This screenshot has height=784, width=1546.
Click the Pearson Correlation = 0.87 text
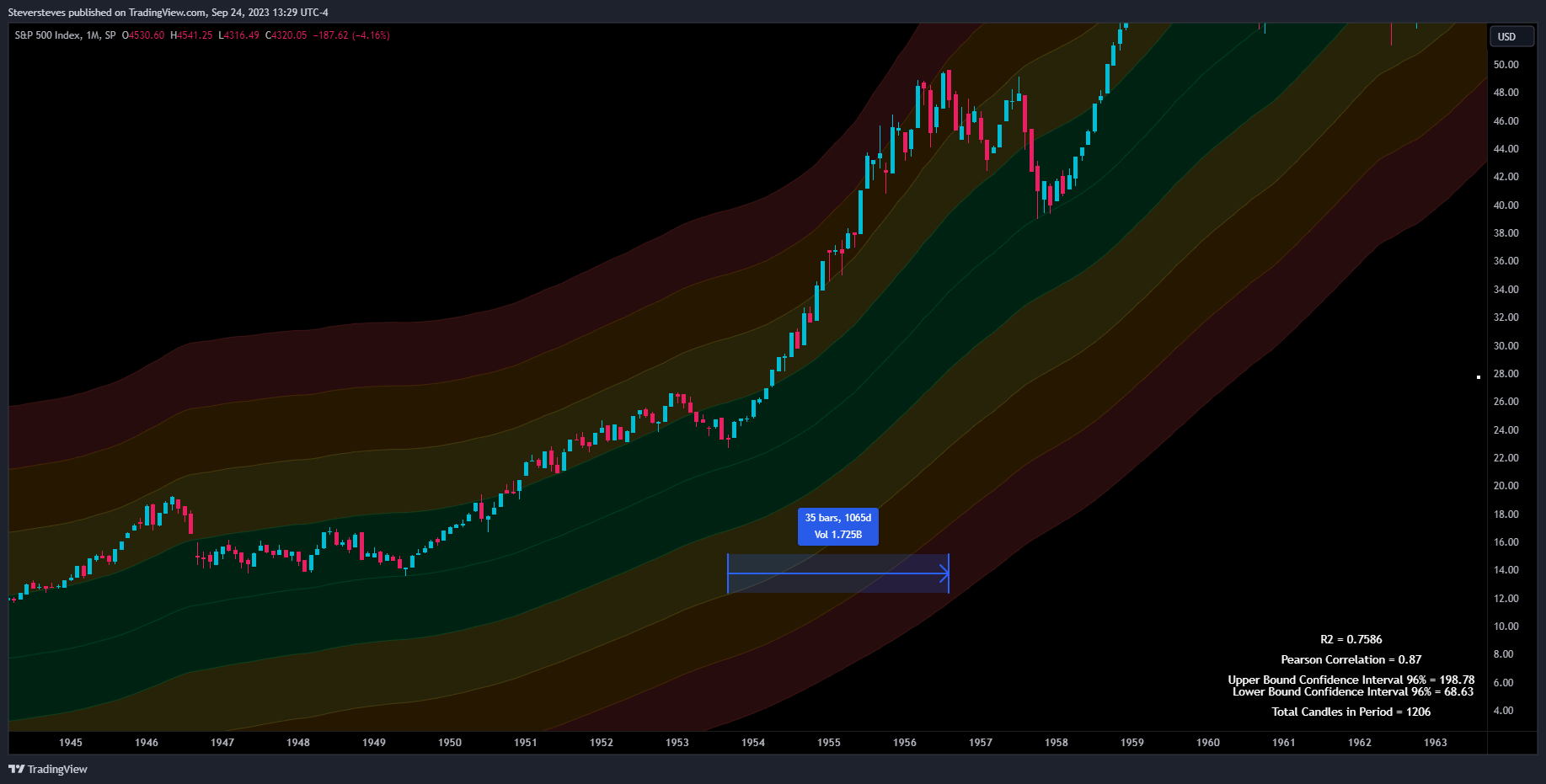[x=1351, y=659]
